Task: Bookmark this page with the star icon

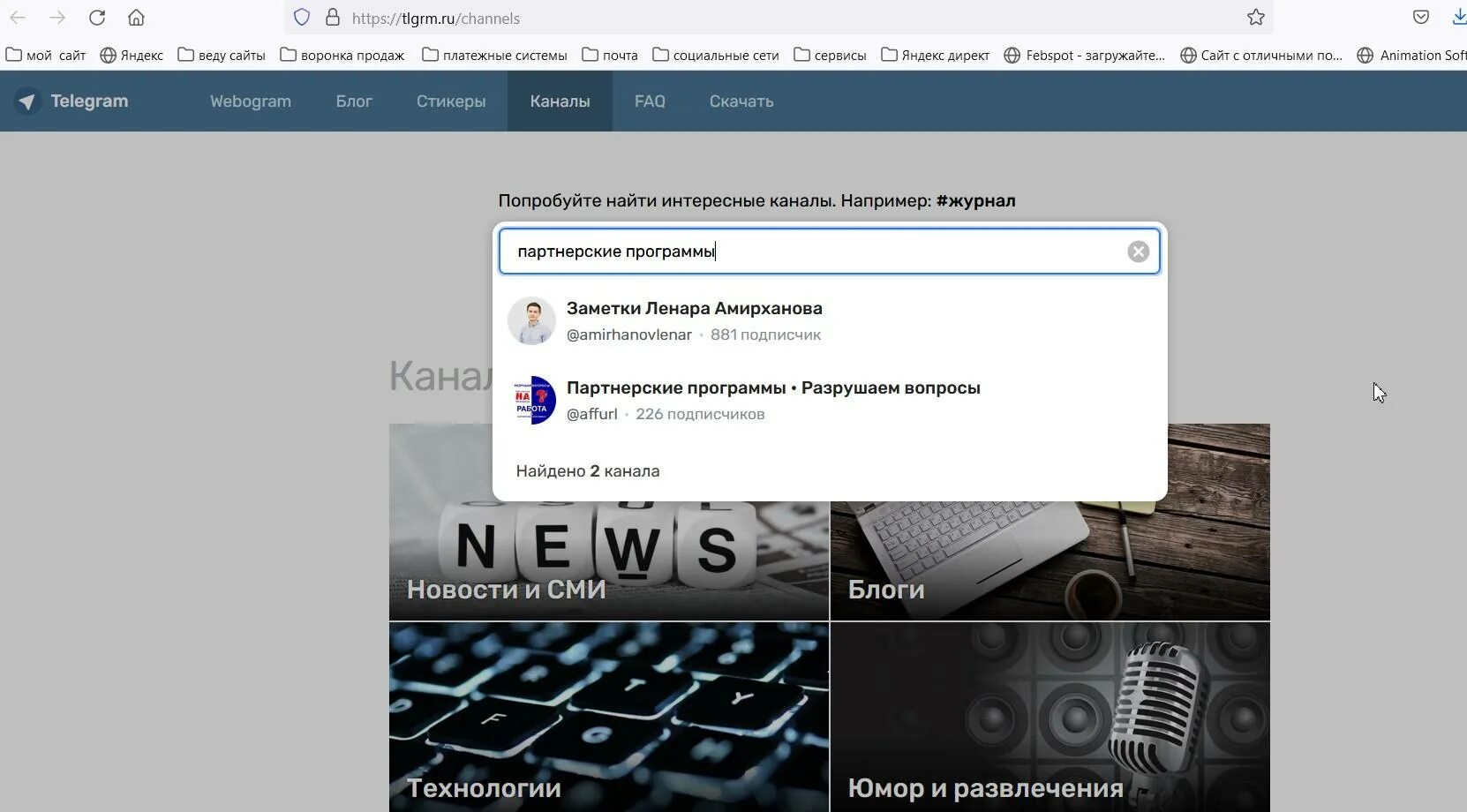Action: 1256,18
